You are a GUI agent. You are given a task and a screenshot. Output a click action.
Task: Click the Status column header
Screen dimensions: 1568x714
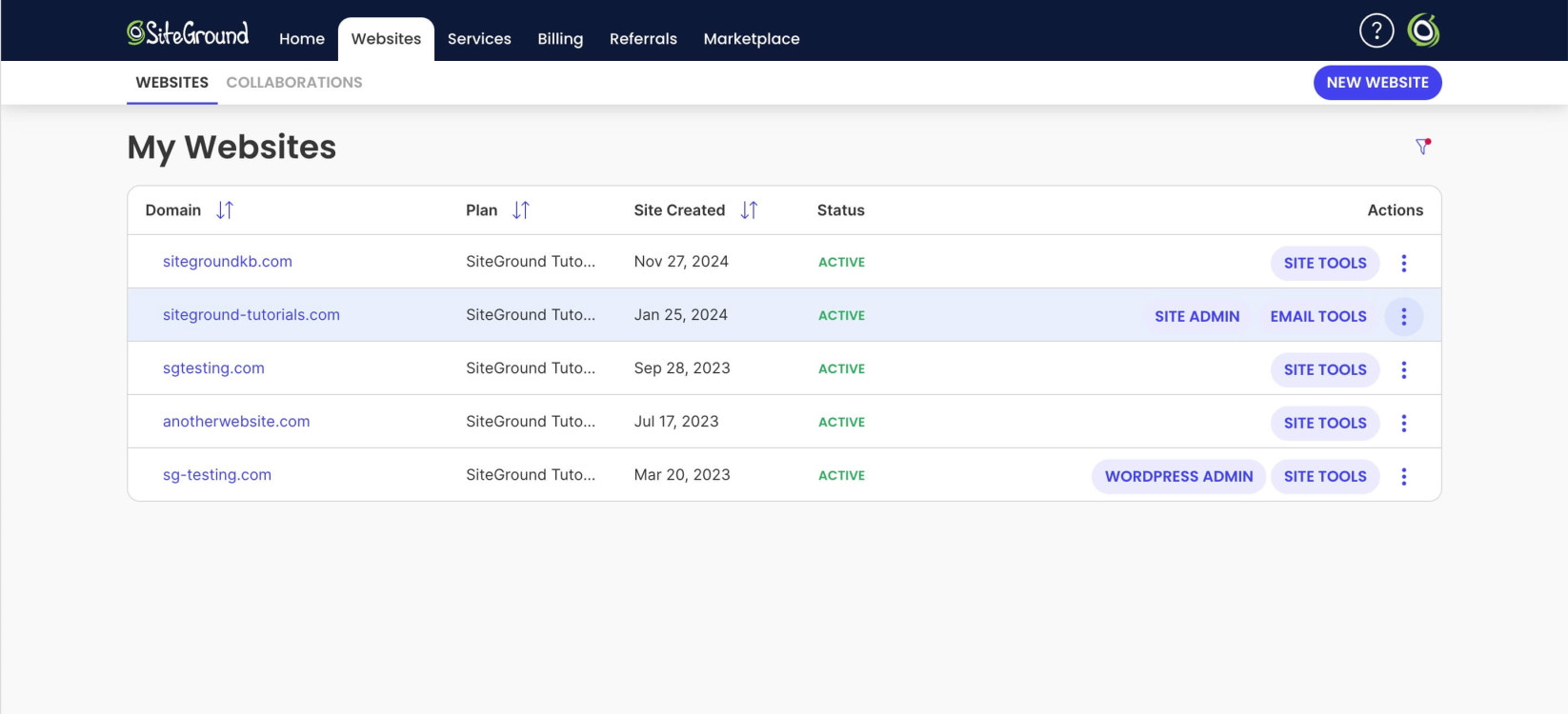tap(841, 210)
